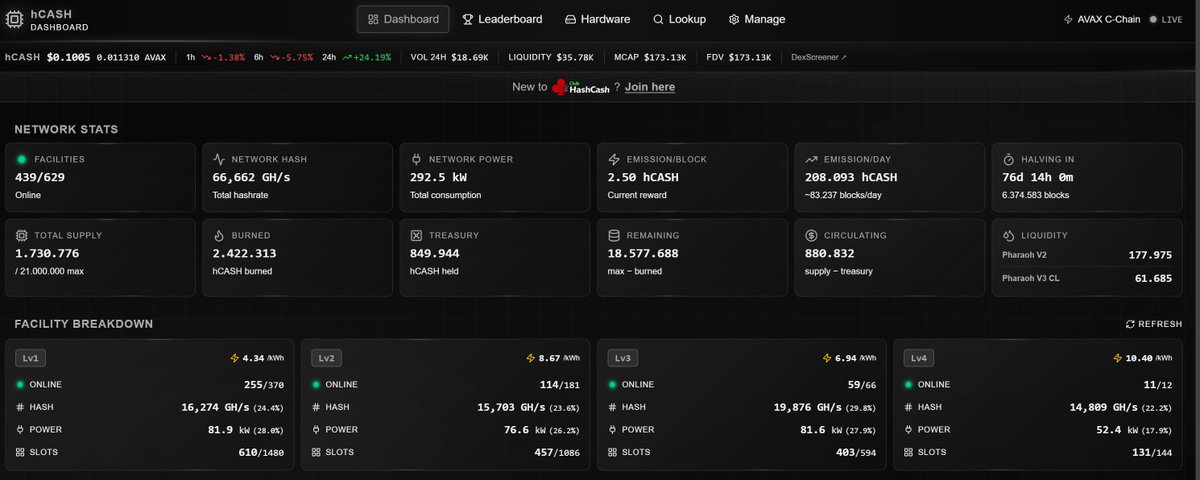The image size is (1200, 480).
Task: Click the Total Supply chip icon
Action: (22, 236)
